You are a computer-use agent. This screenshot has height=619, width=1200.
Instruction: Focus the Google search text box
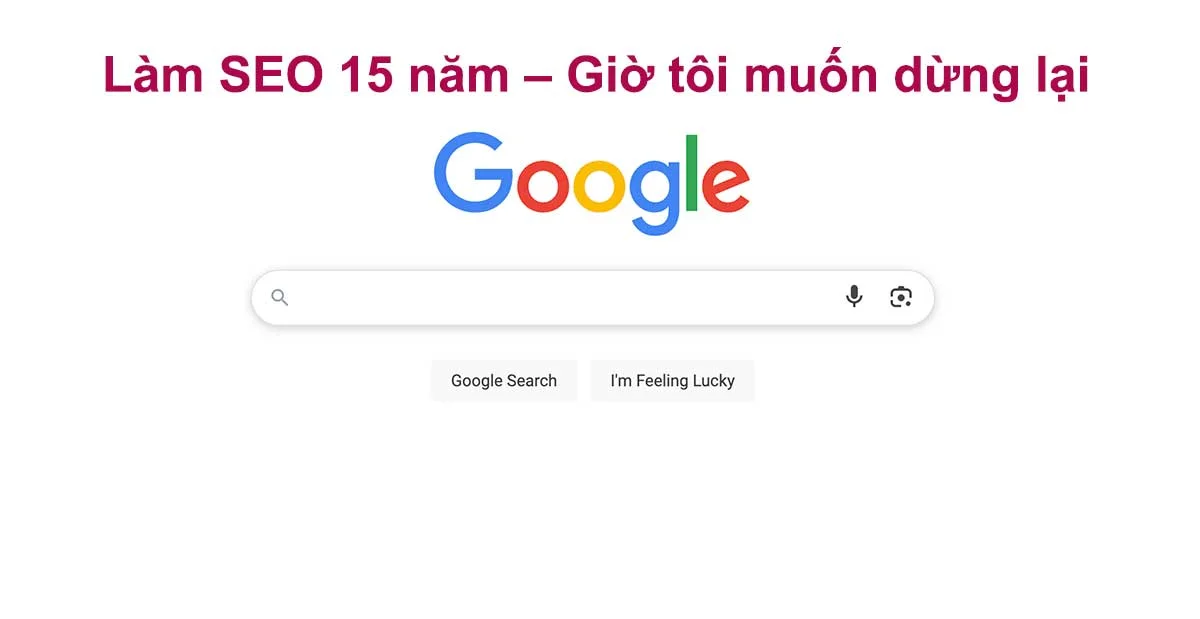point(560,297)
